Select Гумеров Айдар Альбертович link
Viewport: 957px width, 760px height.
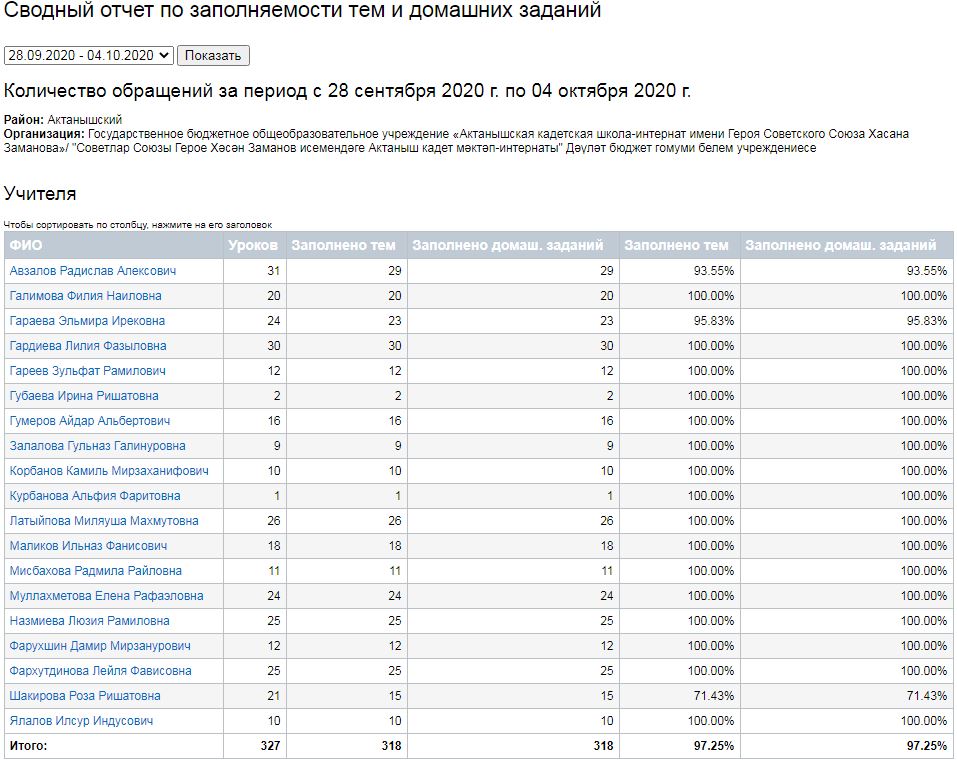click(x=90, y=421)
